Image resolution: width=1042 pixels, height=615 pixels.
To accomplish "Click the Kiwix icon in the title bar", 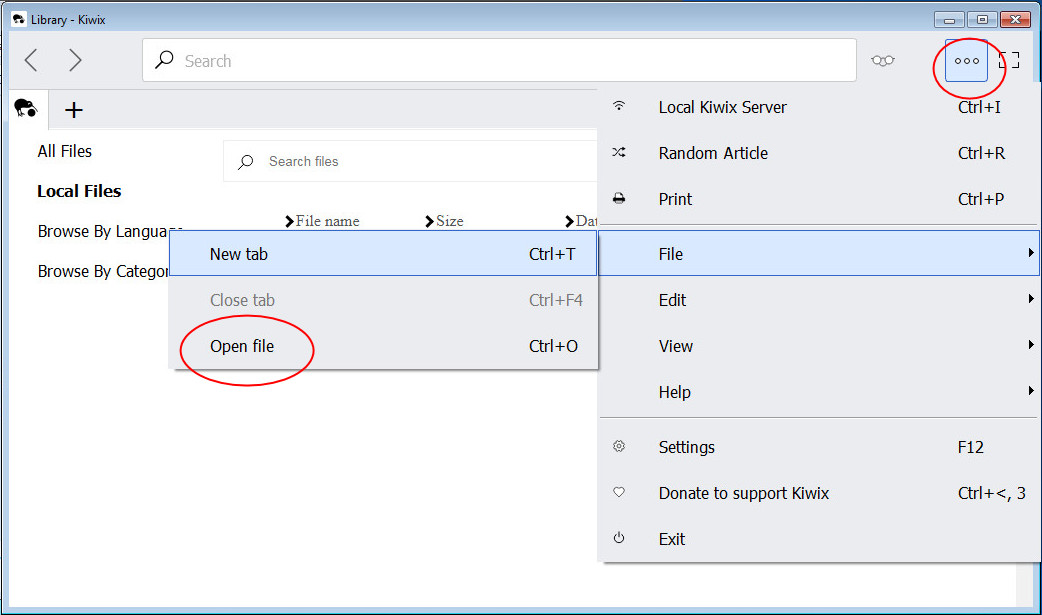I will tap(19, 19).
